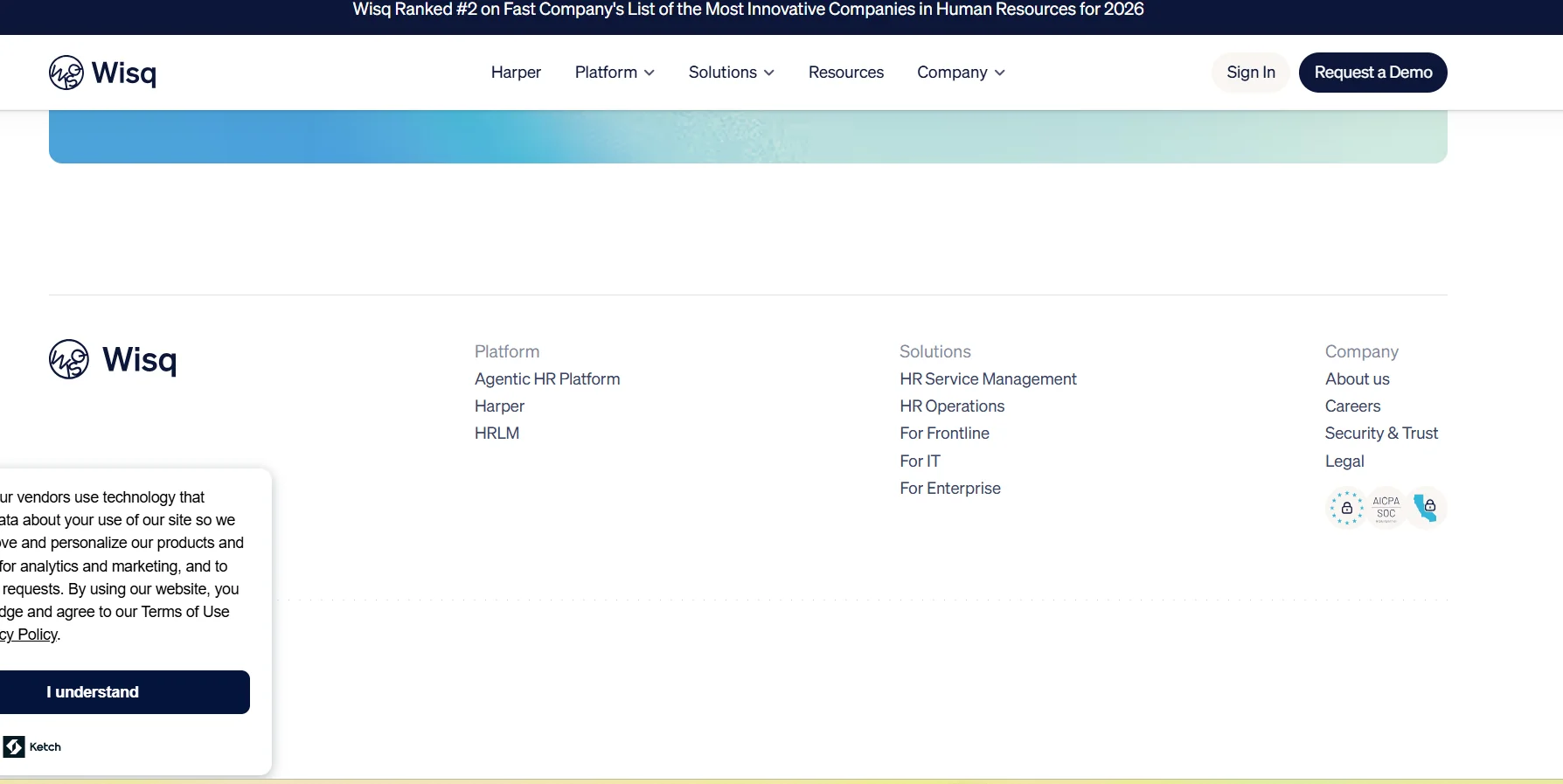Open the HR Operations footer link
1563x784 pixels.
(952, 406)
